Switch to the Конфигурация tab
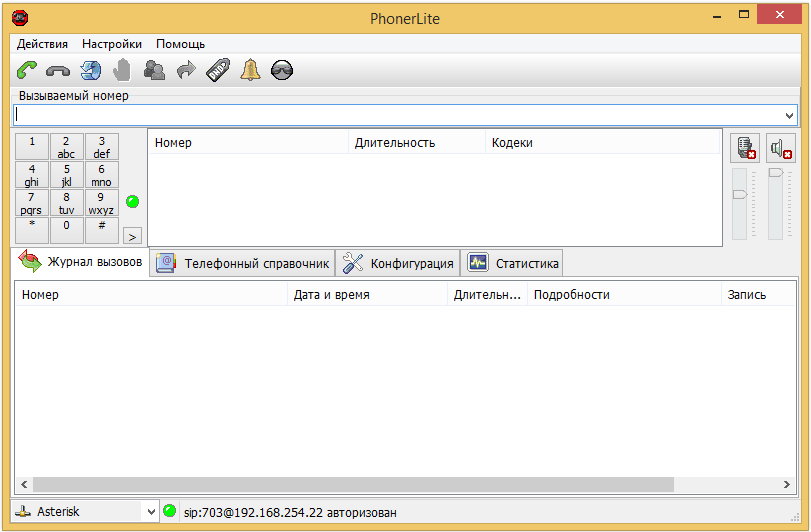The width and height of the screenshot is (811, 532). (x=398, y=263)
